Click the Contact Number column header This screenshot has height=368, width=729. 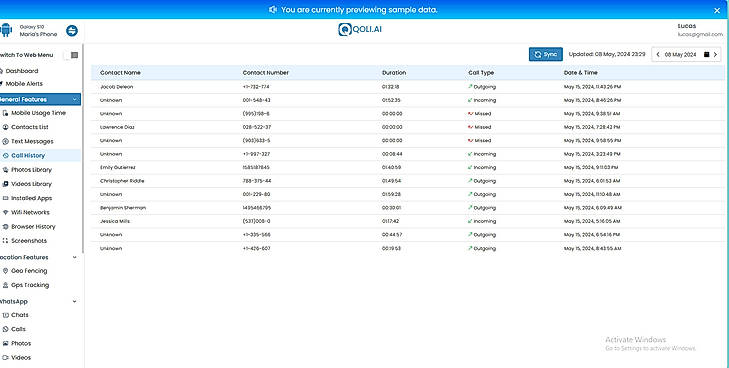[x=265, y=73]
